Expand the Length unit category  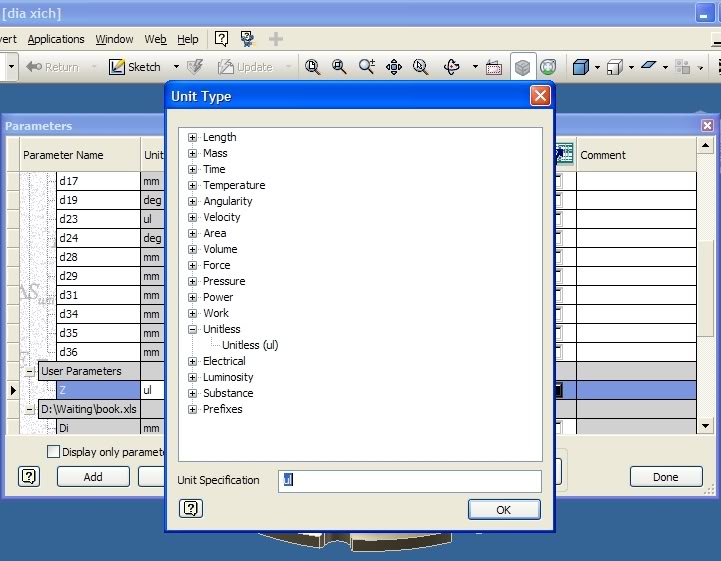point(193,137)
